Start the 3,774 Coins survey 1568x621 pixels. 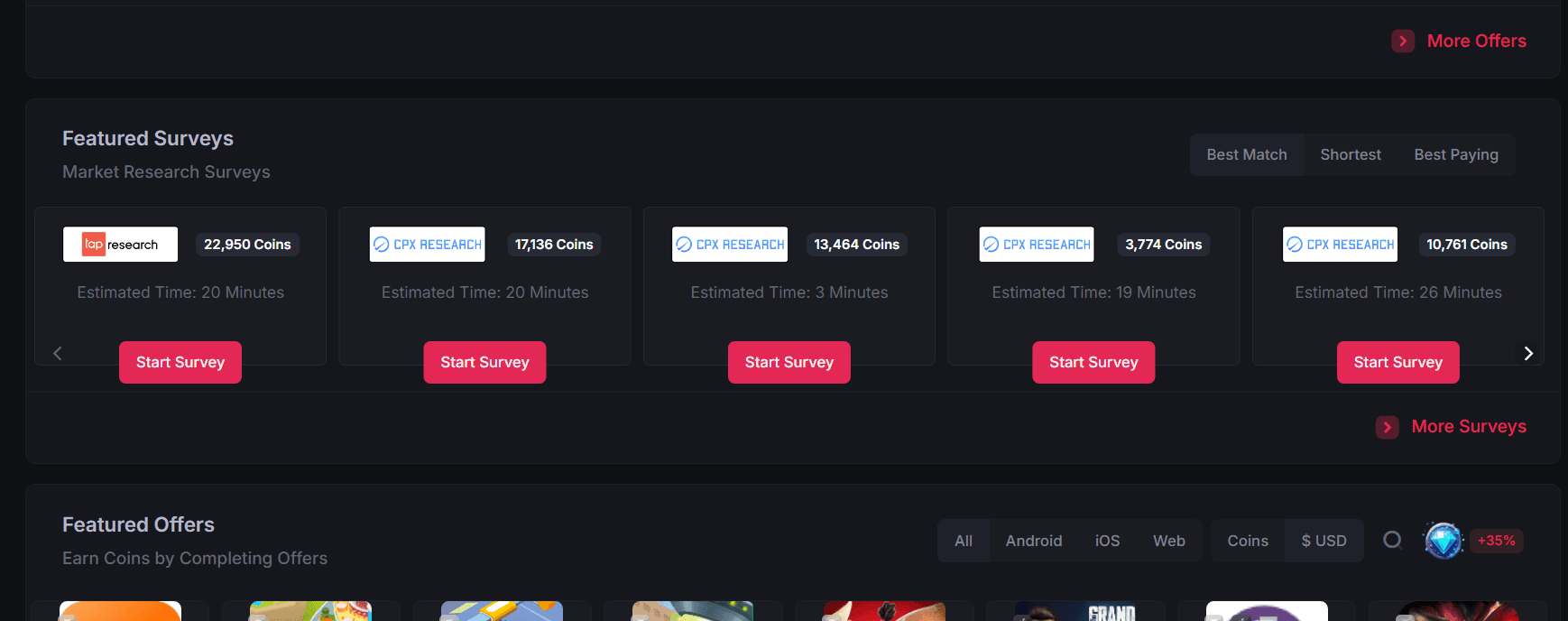tap(1093, 363)
